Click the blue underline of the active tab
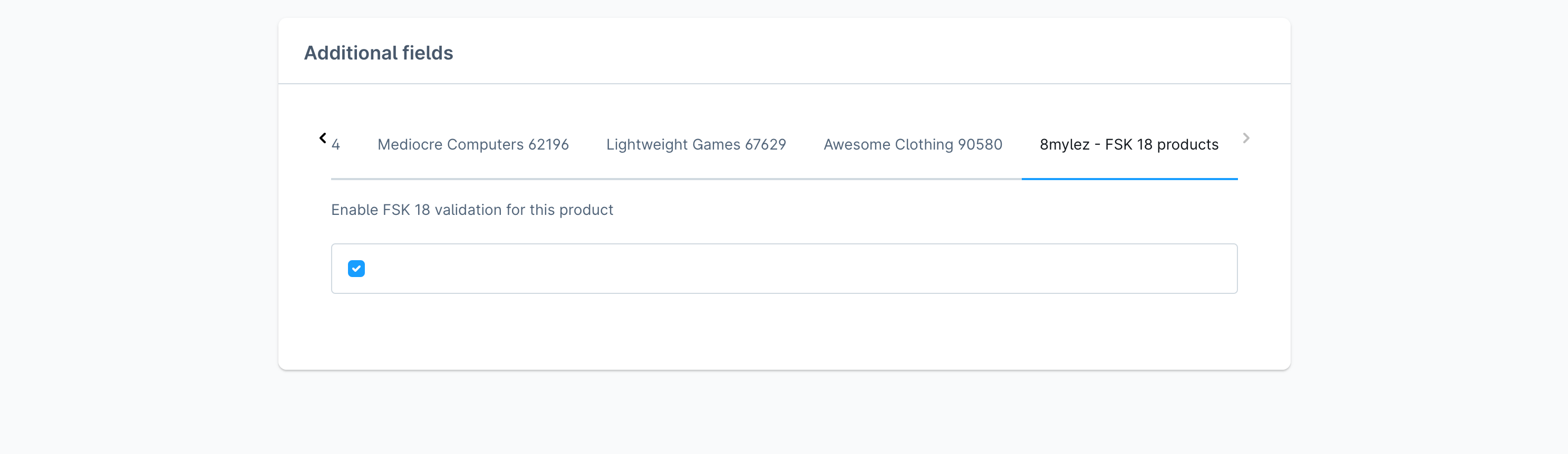The width and height of the screenshot is (1568, 454). [1129, 179]
